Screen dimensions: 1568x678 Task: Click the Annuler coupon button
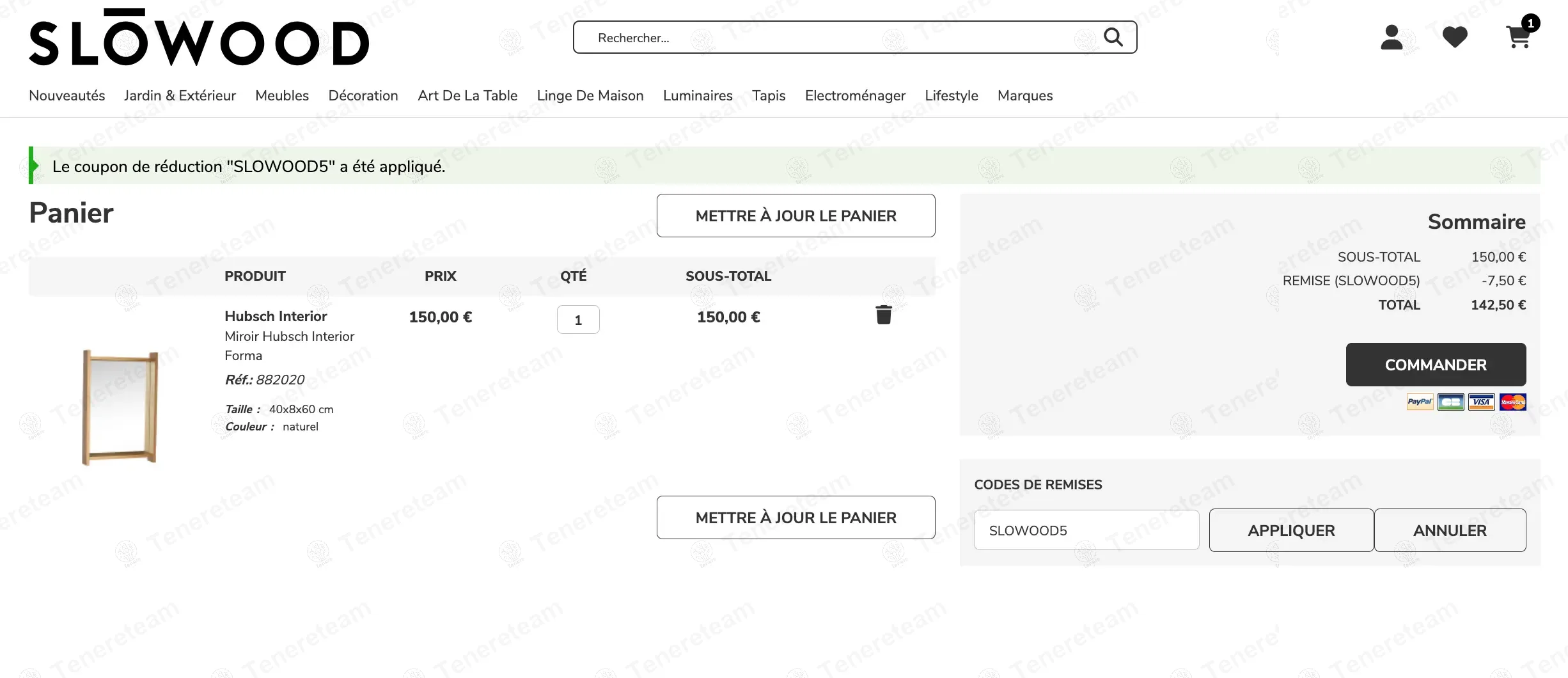[1450, 530]
